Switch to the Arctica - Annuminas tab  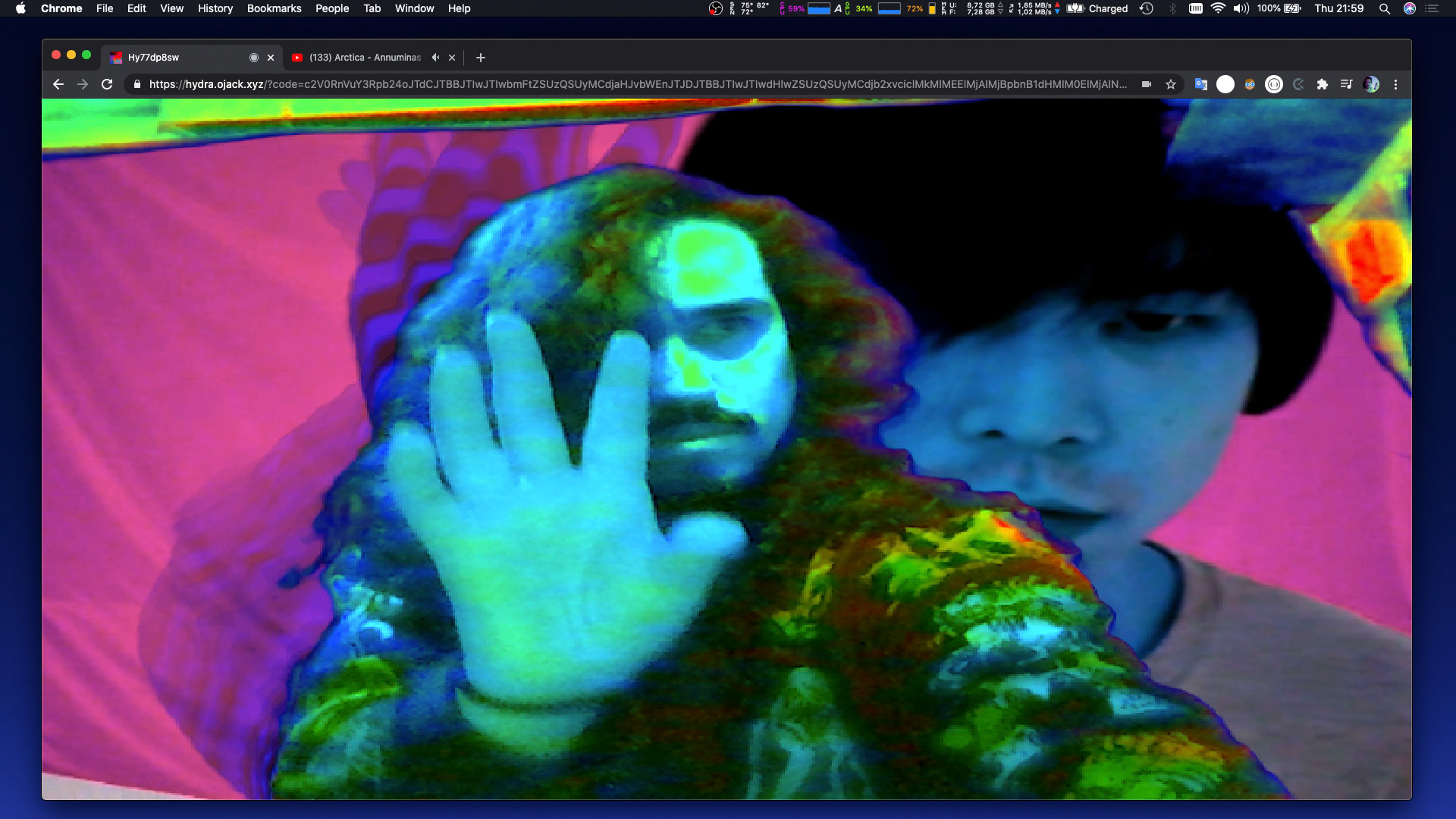click(364, 58)
